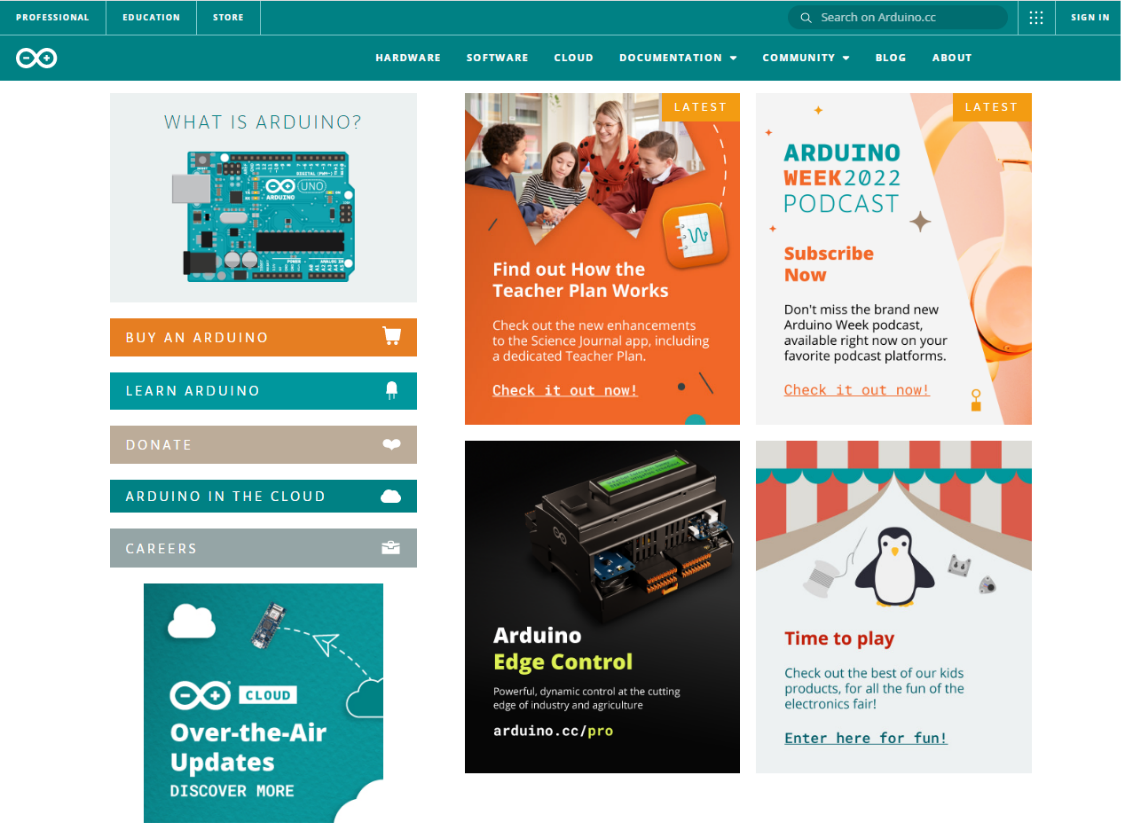Click the 'Arduino Week 2022 Podcast' title
1125x830 pixels.
click(x=842, y=178)
